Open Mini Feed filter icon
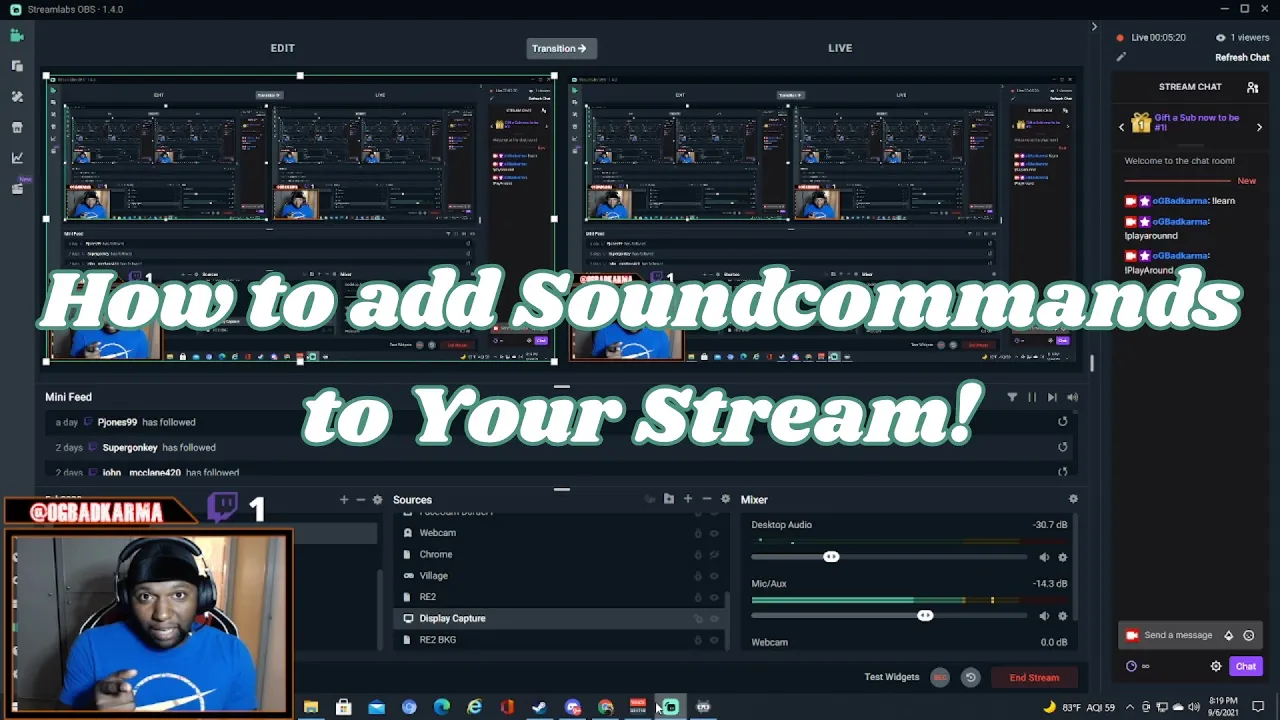The height and width of the screenshot is (720, 1280). click(x=1012, y=397)
